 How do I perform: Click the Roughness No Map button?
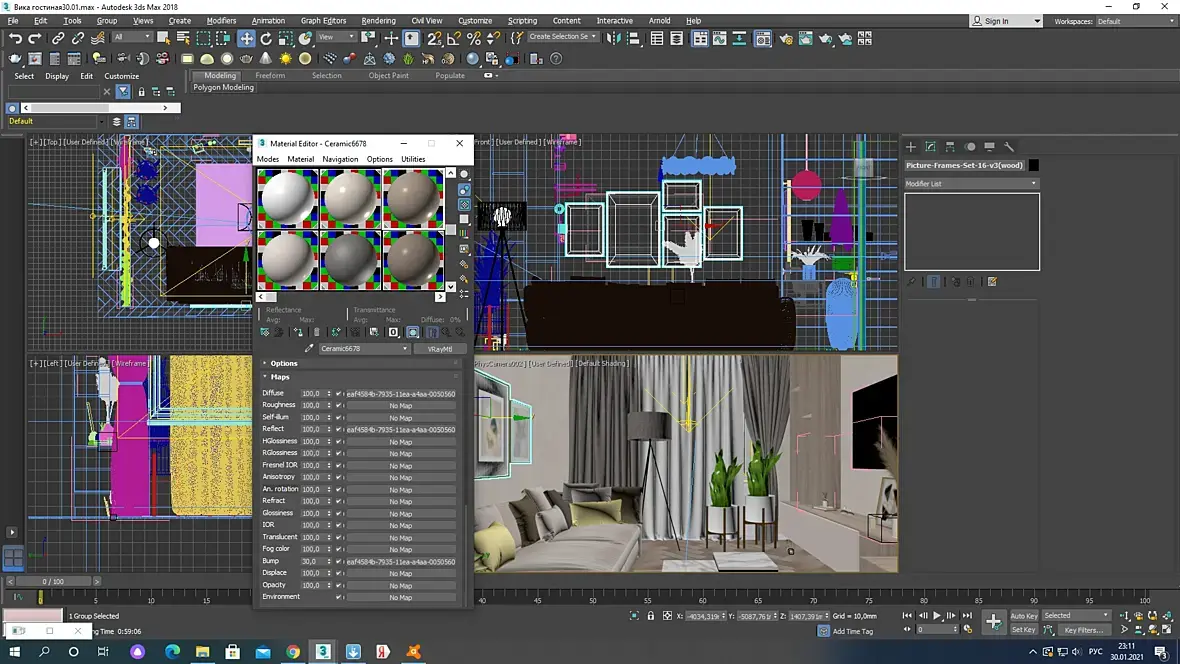[x=400, y=406]
